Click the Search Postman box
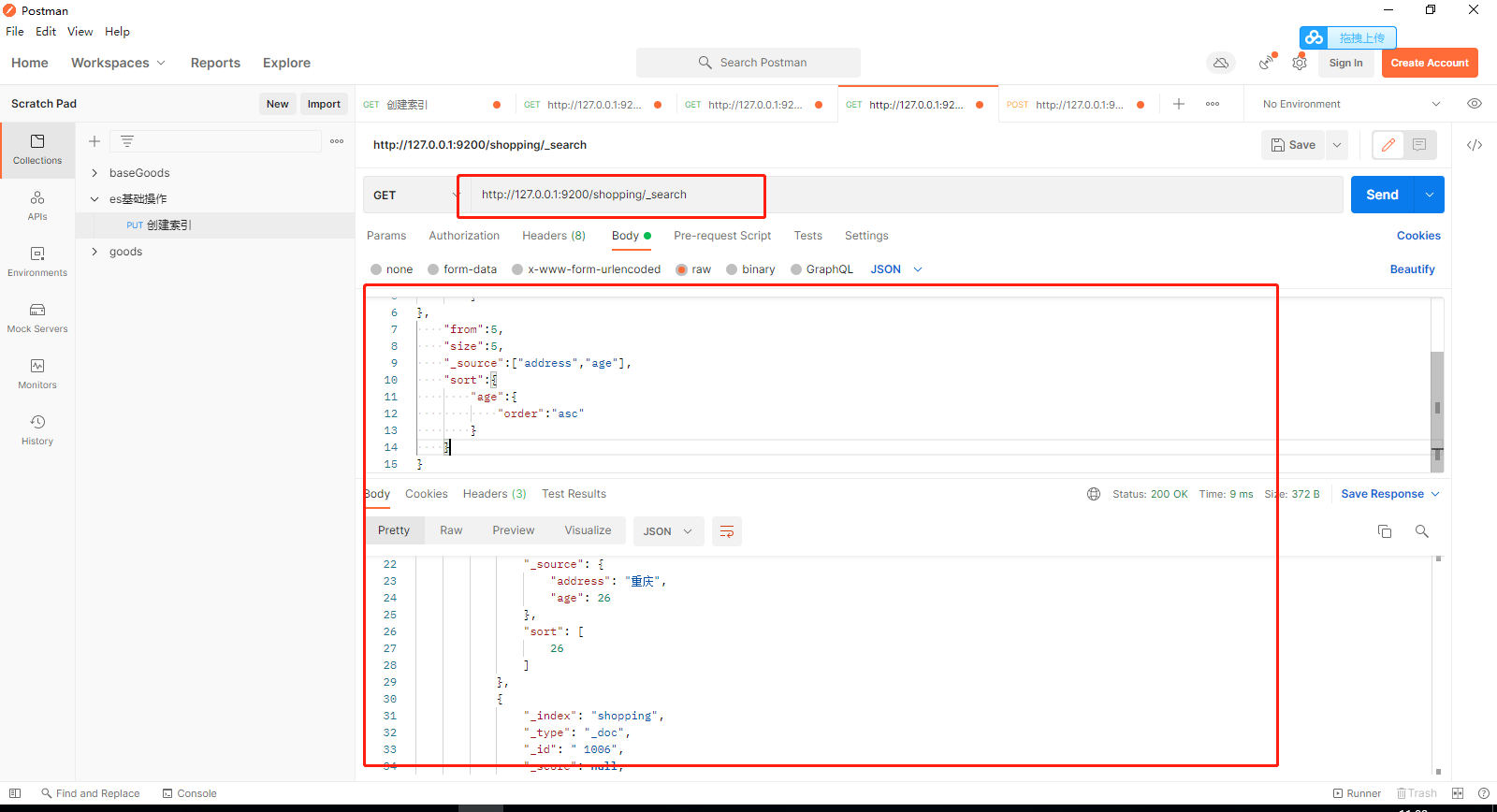Viewport: 1497px width, 812px height. (x=748, y=63)
